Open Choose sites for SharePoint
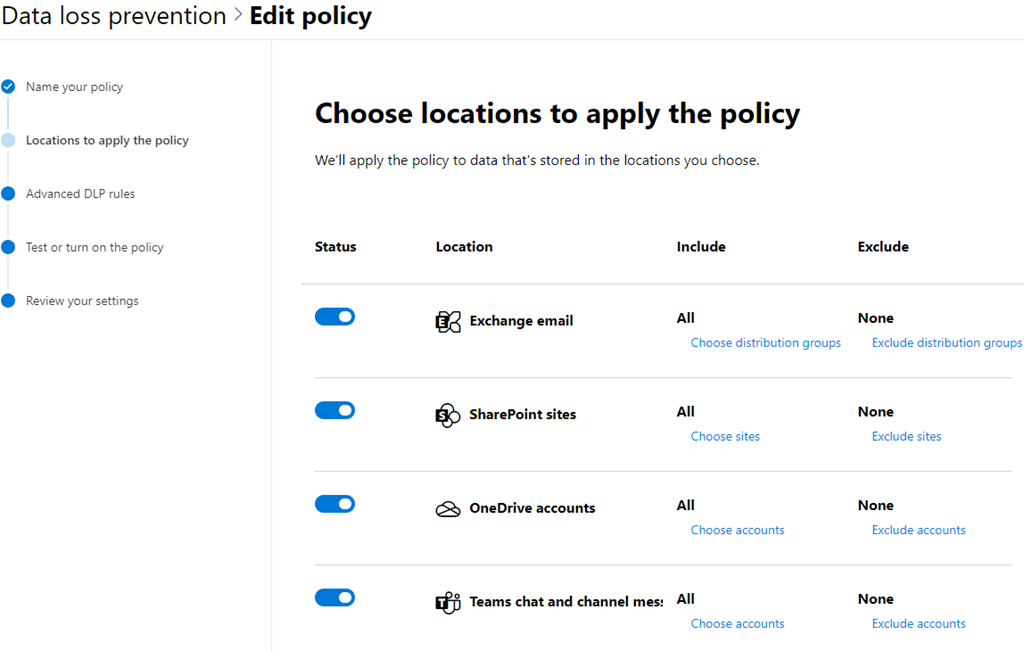The image size is (1024, 651). click(725, 437)
